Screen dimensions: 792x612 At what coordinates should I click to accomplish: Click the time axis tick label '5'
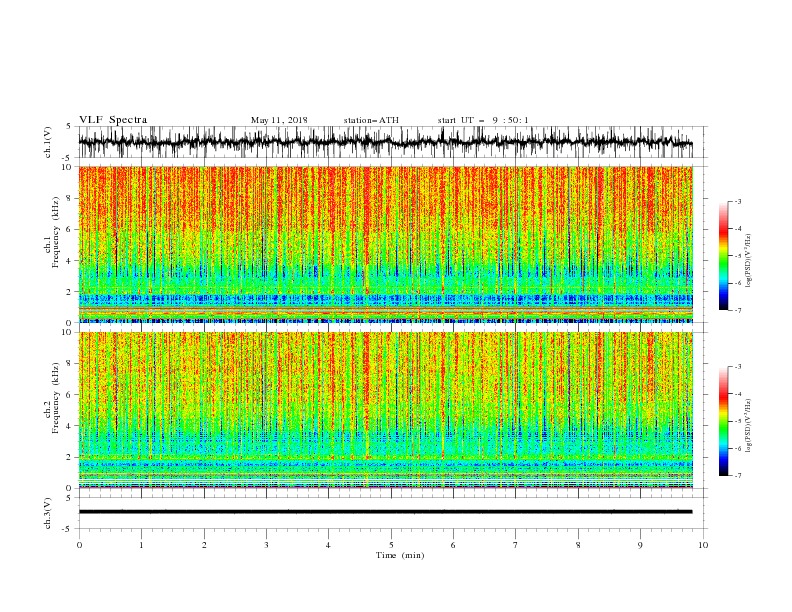coord(391,545)
